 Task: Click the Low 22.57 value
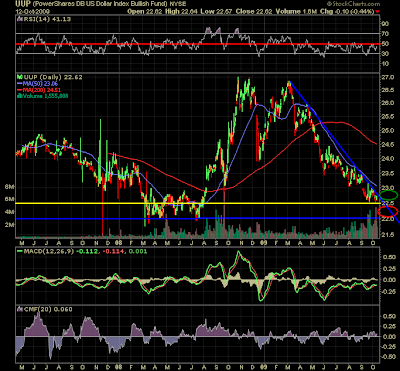[x=217, y=11]
